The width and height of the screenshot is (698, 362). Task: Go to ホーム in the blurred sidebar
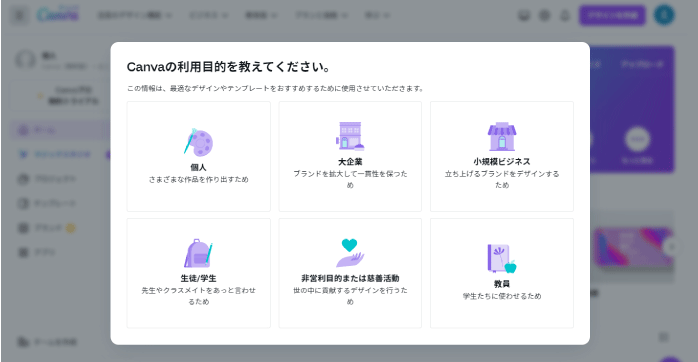pyautogui.click(x=59, y=130)
